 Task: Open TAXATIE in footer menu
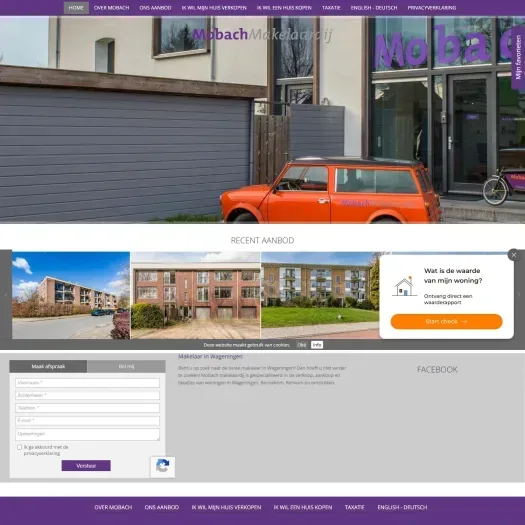[x=355, y=507]
